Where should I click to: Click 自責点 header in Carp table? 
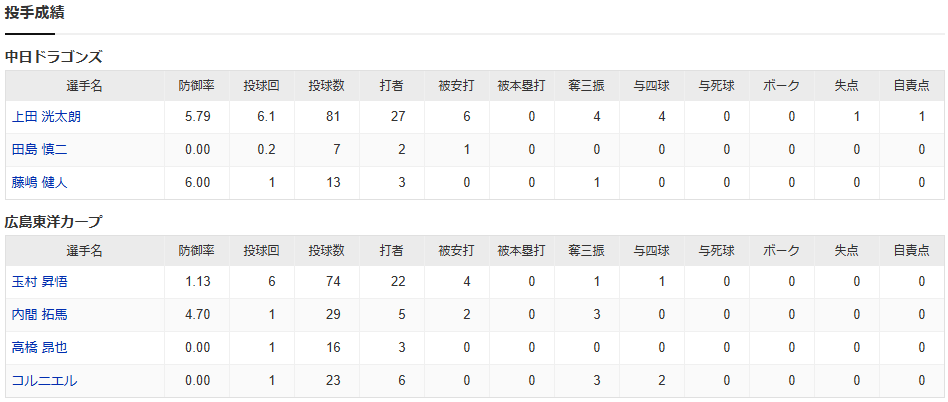click(911, 250)
